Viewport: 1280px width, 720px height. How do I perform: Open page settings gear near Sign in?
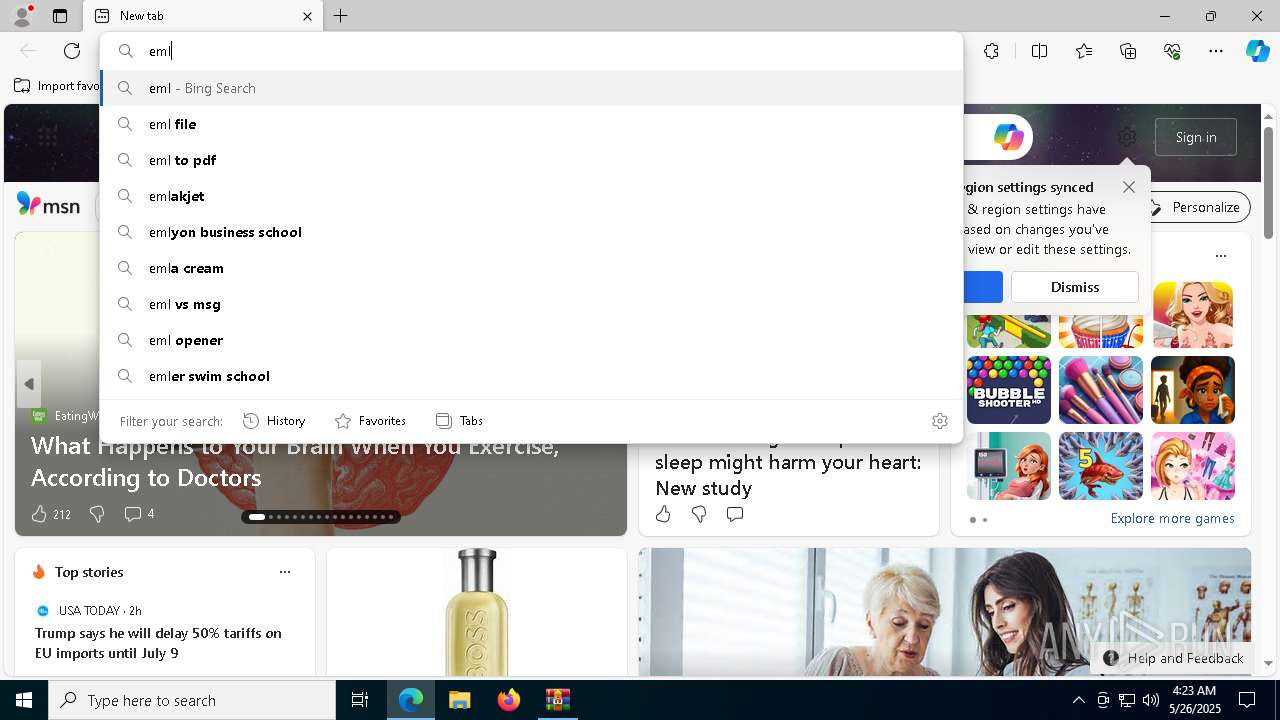pyautogui.click(x=1127, y=137)
